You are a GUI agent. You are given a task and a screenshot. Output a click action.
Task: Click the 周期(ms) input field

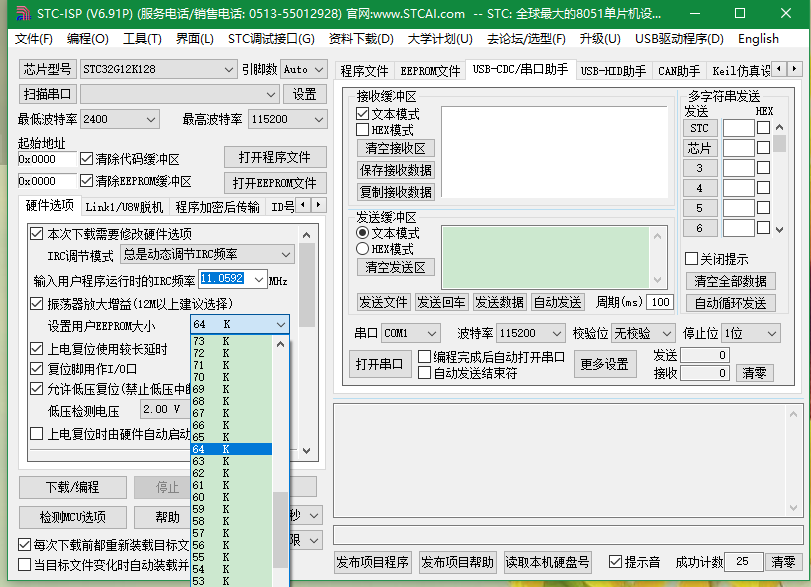[x=660, y=302]
